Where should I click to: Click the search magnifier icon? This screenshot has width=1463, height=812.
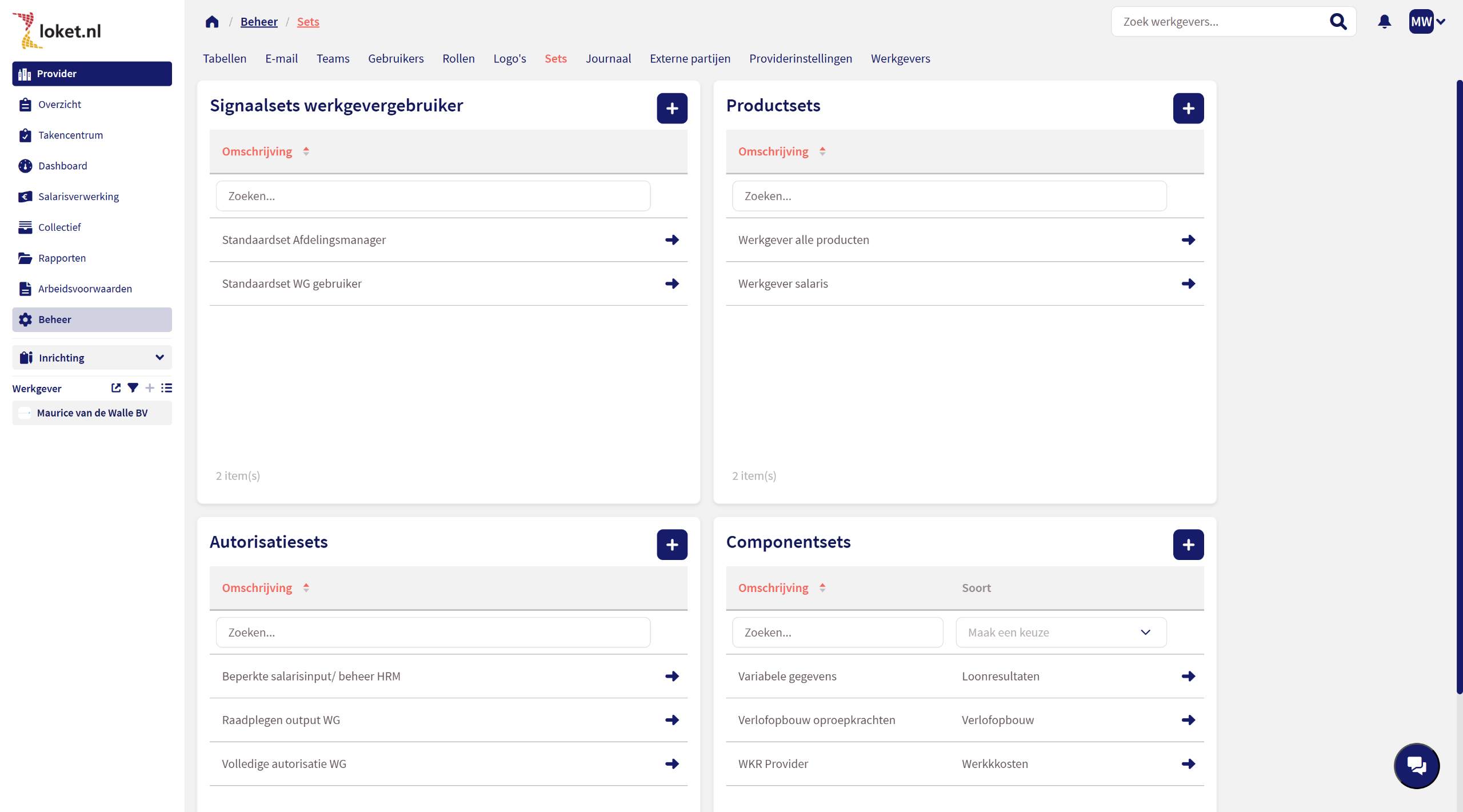pyautogui.click(x=1338, y=22)
